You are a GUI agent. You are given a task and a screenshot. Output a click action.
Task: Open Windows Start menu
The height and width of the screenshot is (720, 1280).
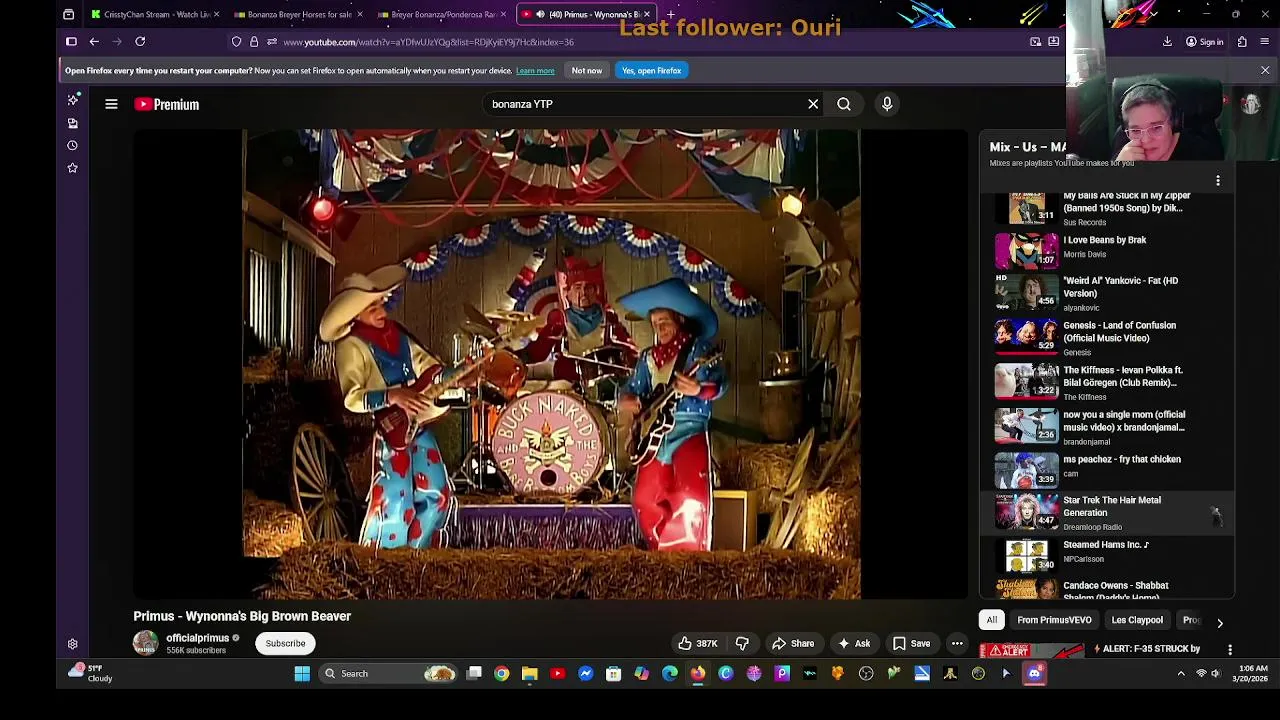coord(302,674)
